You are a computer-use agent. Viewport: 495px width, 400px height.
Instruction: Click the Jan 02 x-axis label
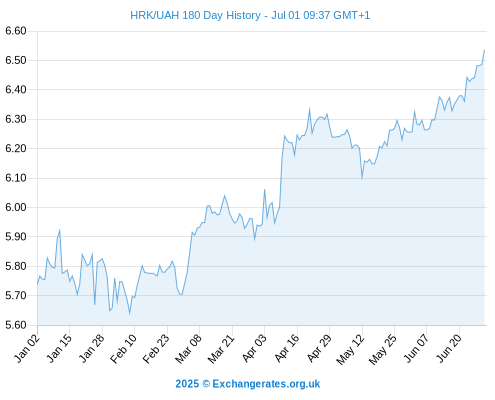27,348
